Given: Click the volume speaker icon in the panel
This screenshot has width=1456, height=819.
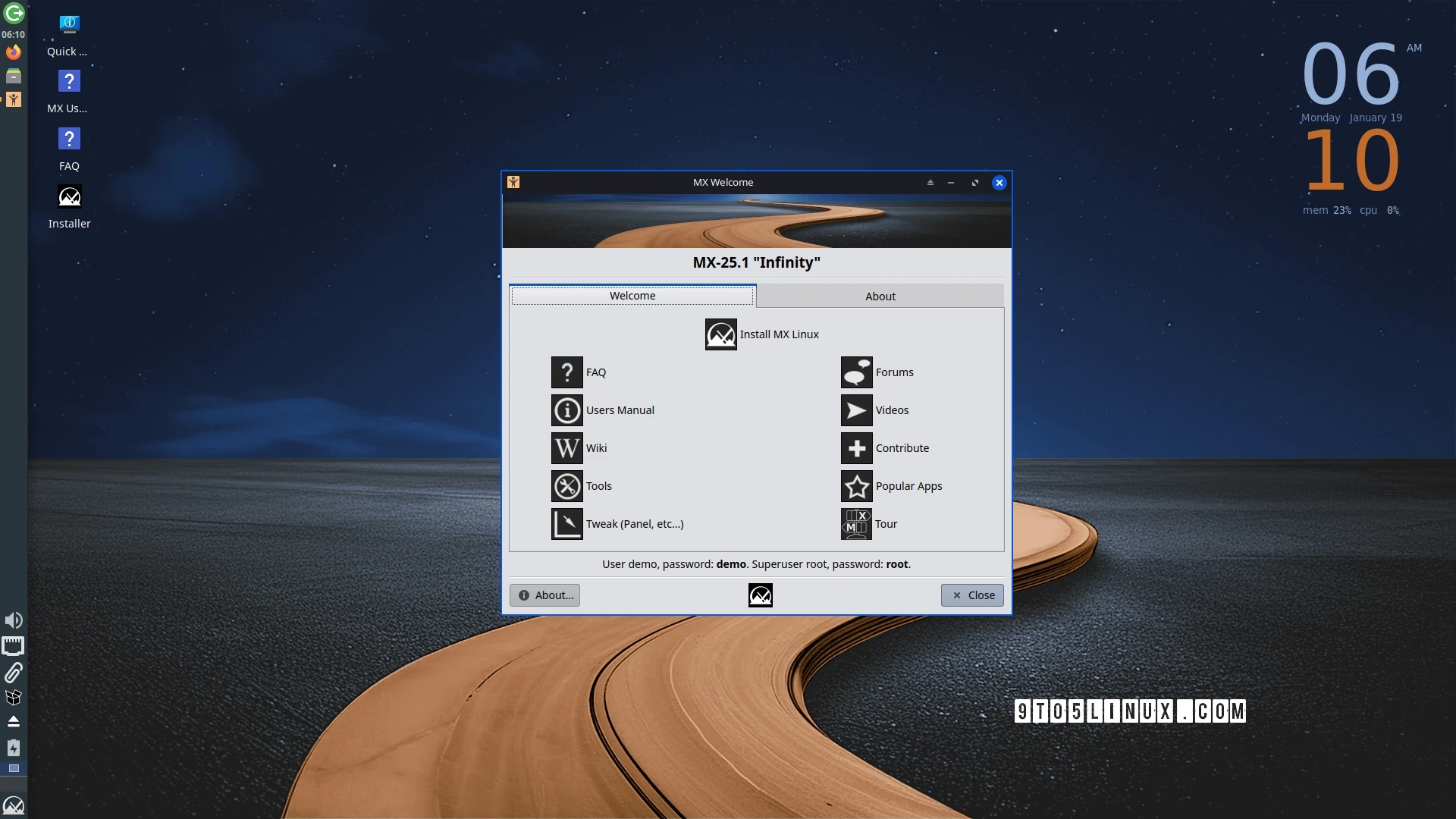Looking at the screenshot, I should coord(13,620).
